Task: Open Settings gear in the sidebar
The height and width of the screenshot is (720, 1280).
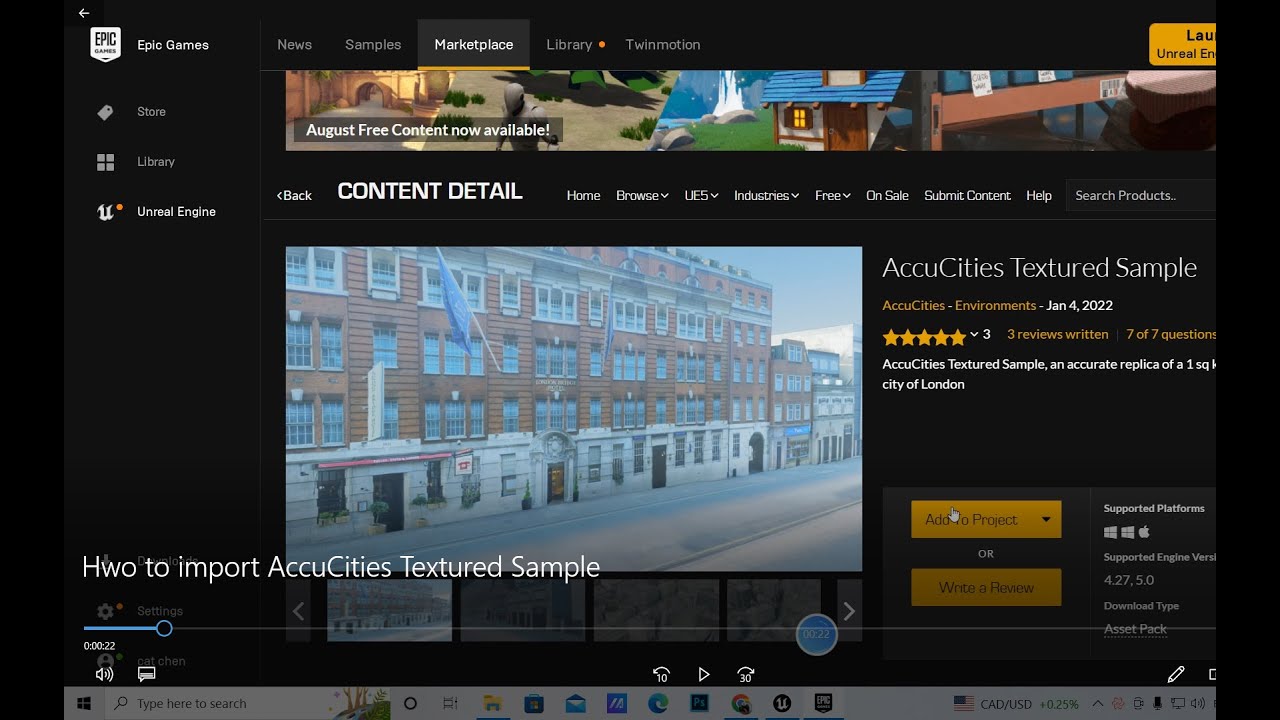Action: [105, 611]
